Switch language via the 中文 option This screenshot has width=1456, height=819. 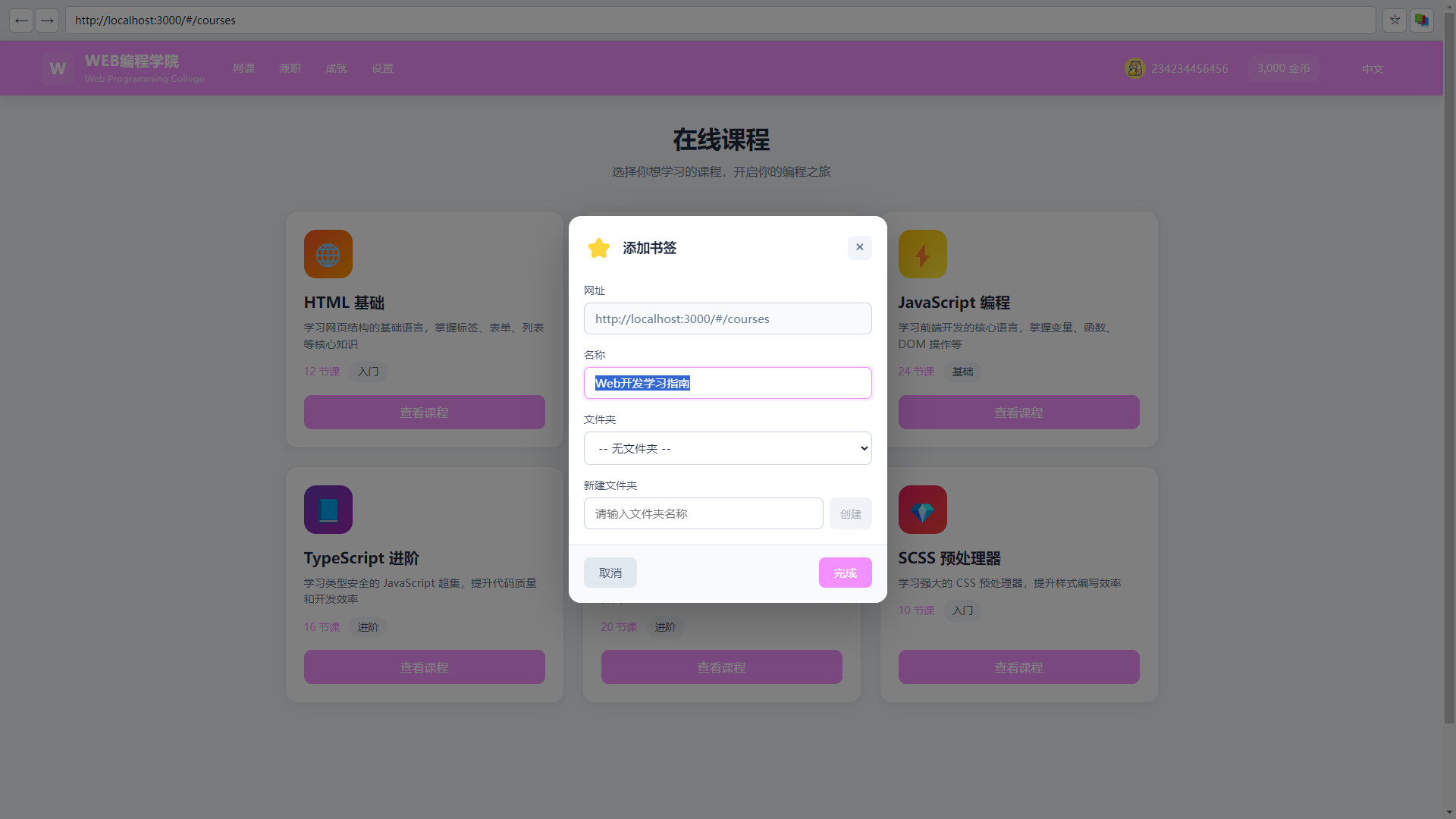(1371, 68)
